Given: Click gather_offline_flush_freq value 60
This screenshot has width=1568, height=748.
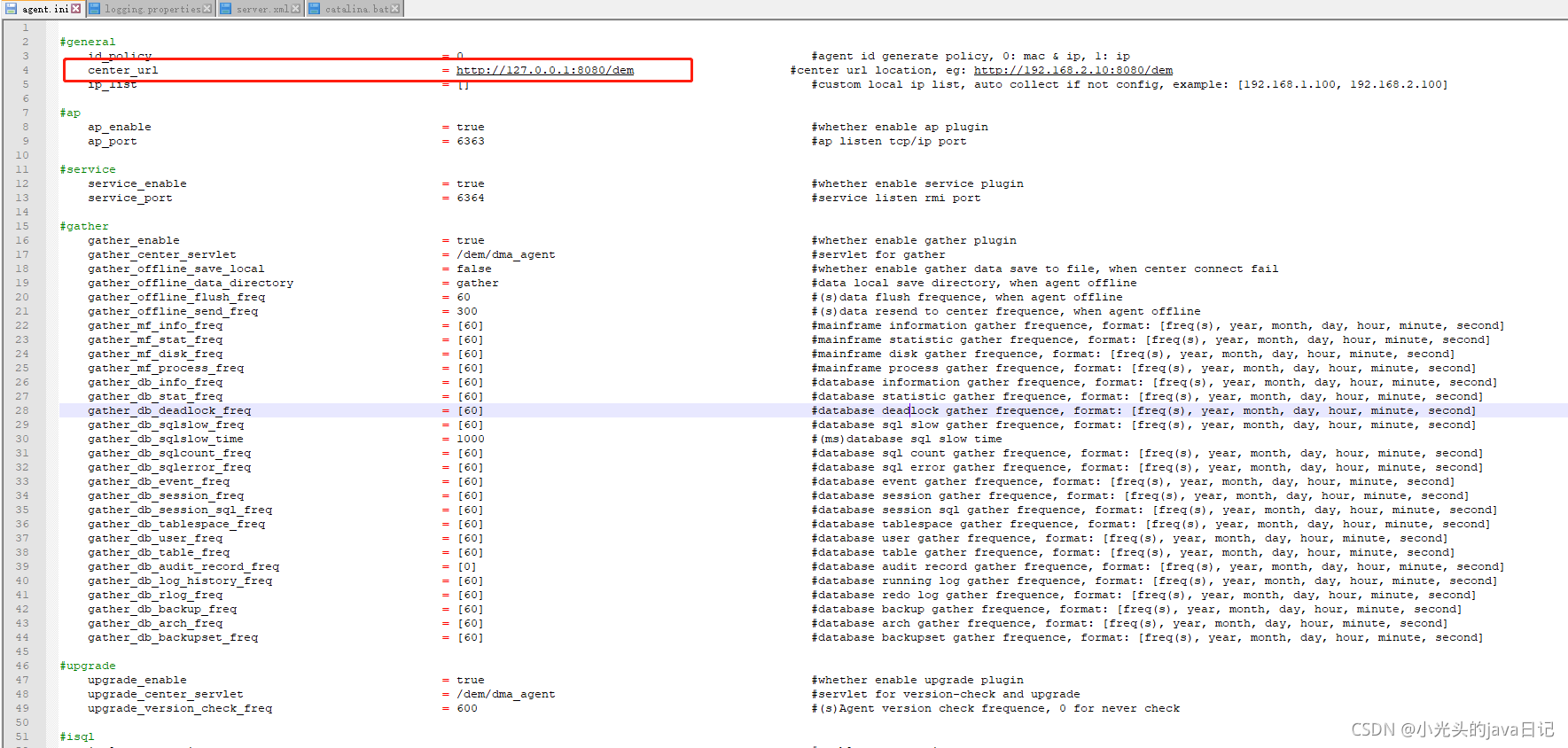Looking at the screenshot, I should 464,297.
